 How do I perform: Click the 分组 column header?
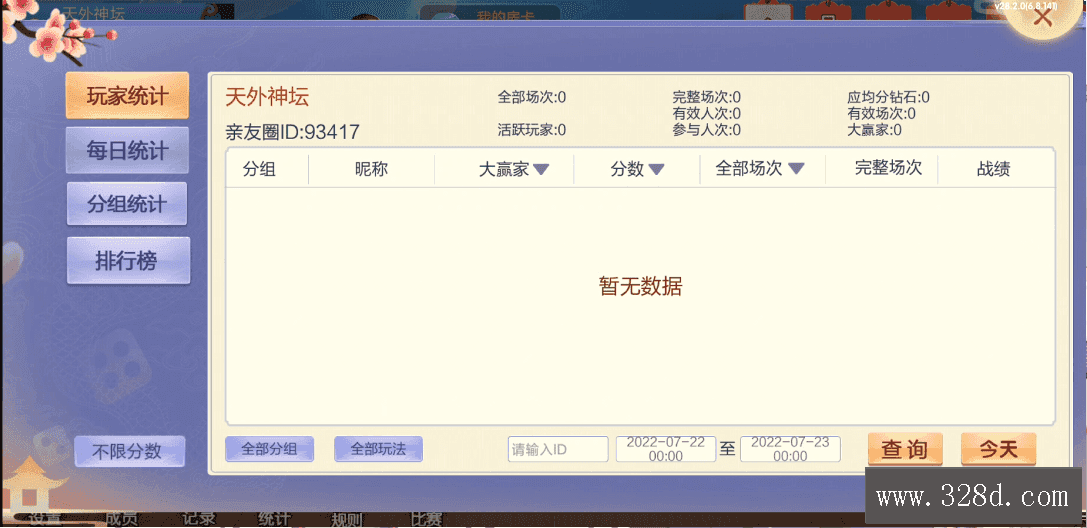coord(259,169)
